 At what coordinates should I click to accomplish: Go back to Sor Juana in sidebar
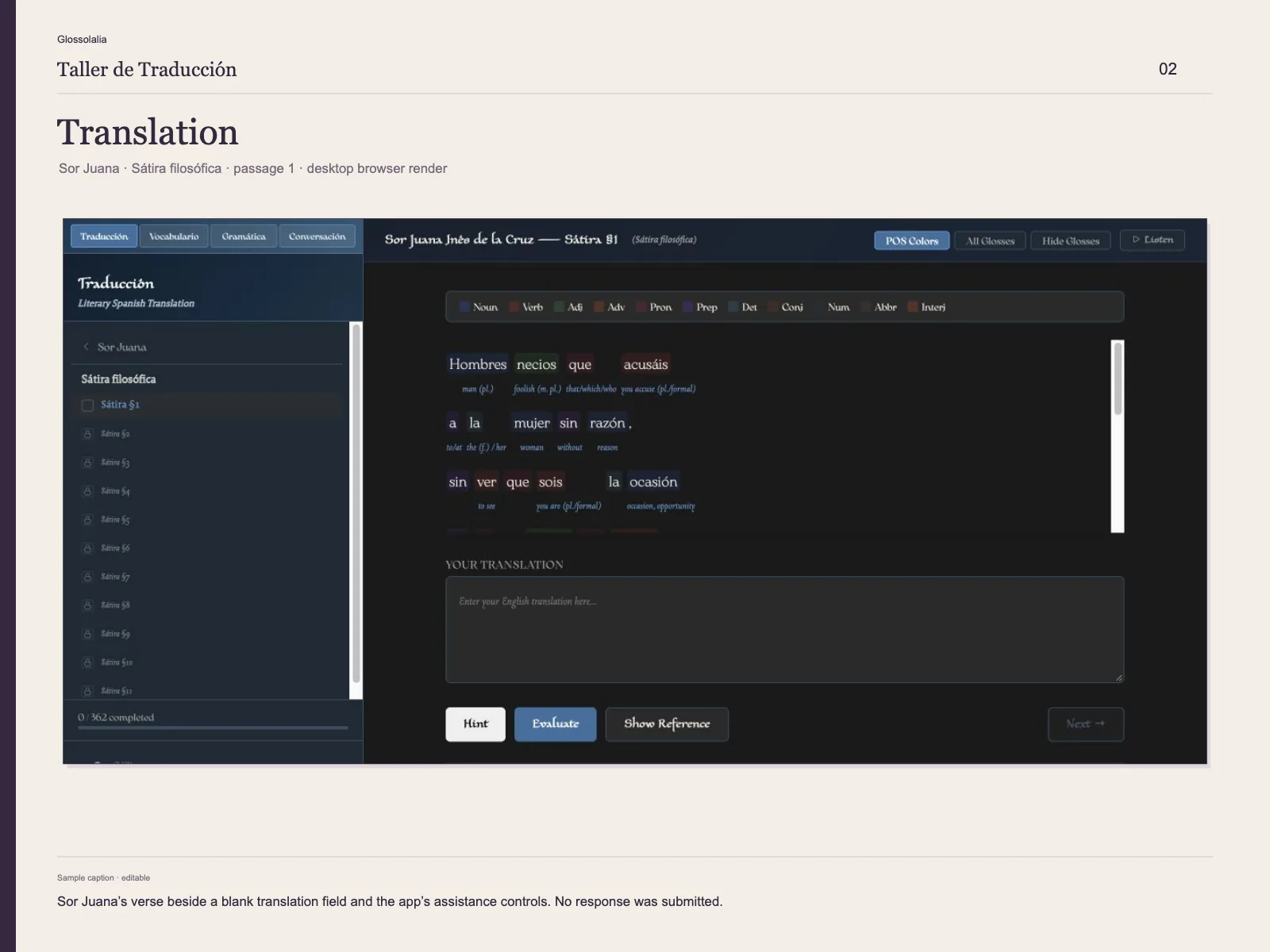pyautogui.click(x=121, y=347)
